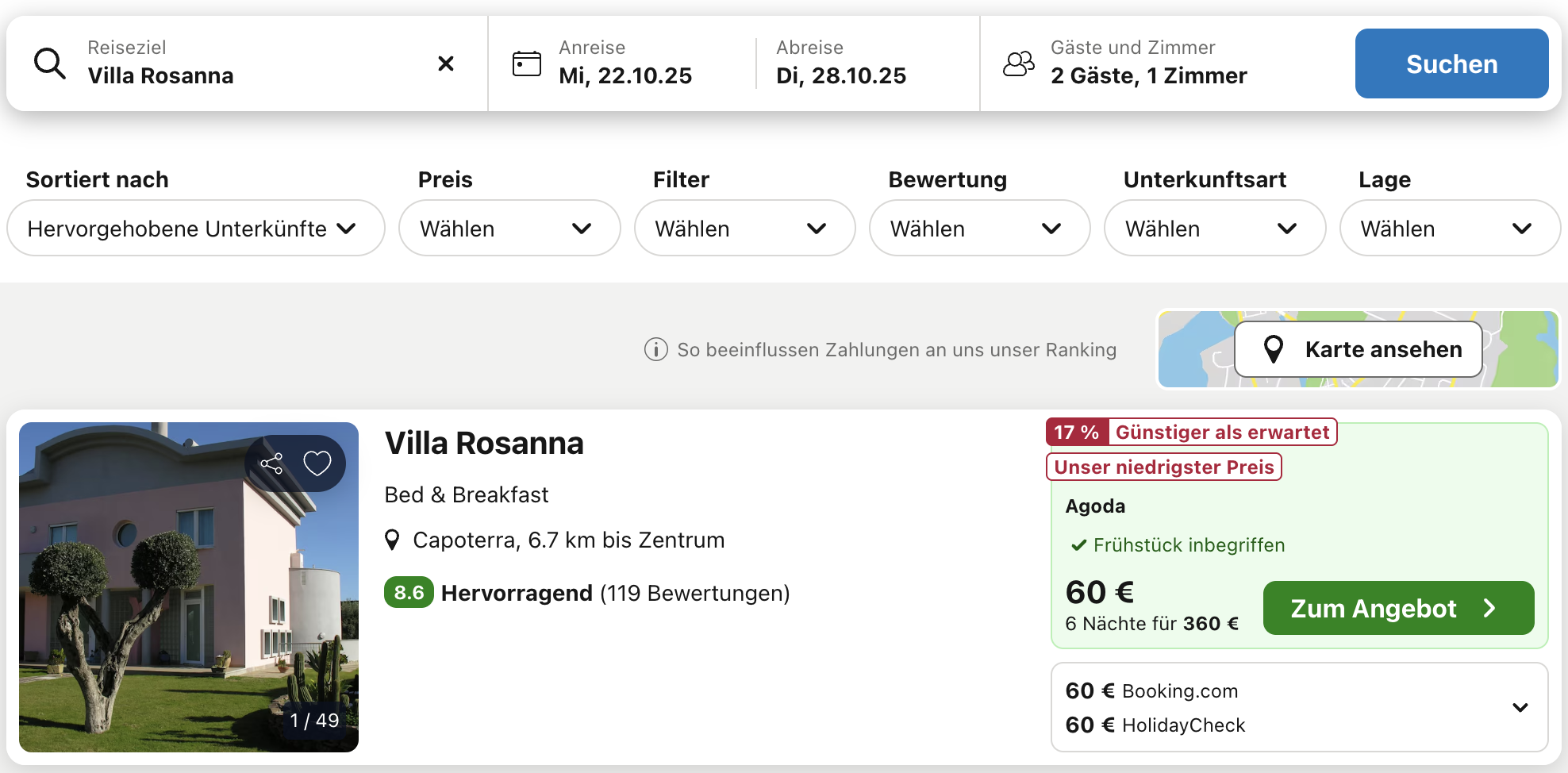Open the Lage dropdown
The height and width of the screenshot is (773, 1568).
tap(1450, 228)
